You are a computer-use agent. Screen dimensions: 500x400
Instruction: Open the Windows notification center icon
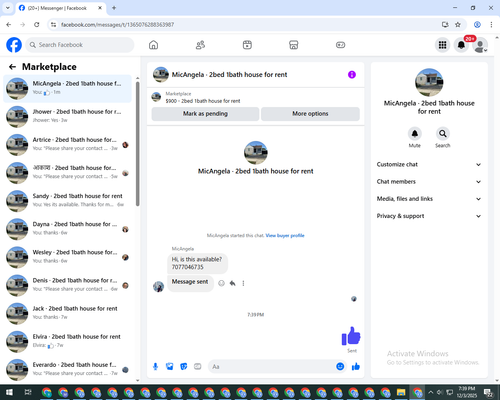489,393
